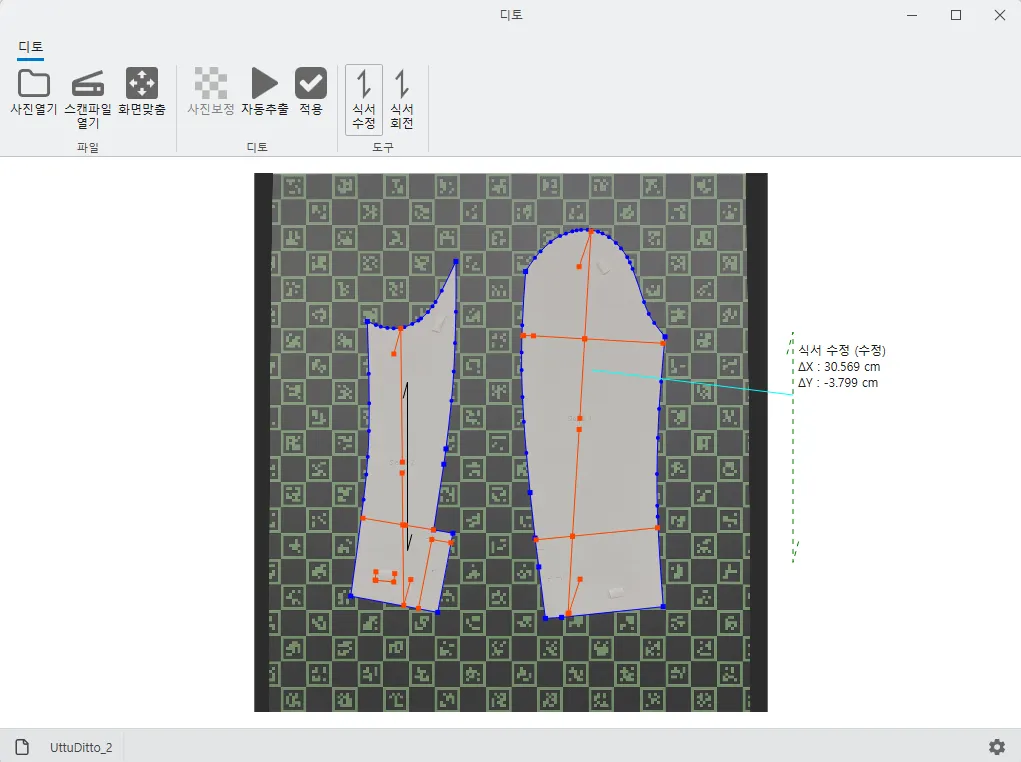Switch to the 디토 ribbon tab
The image size is (1021, 762).
31,47
